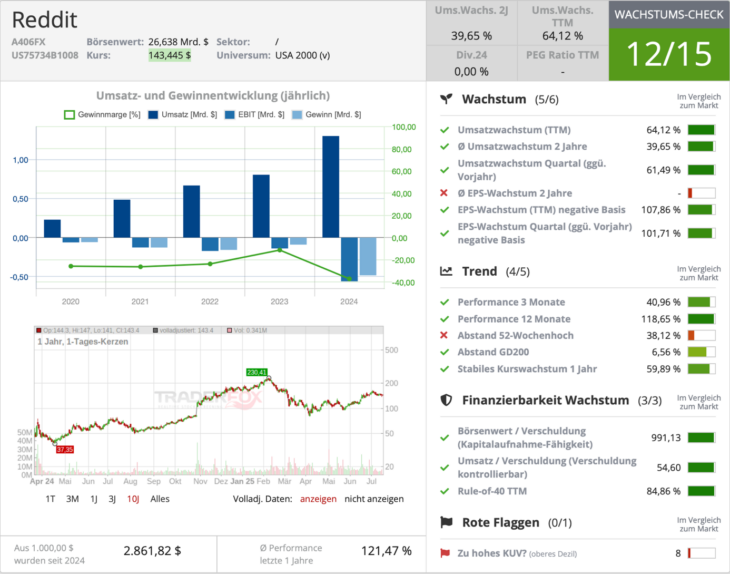The height and width of the screenshot is (574, 730).
Task: Select the 10J chart timeframe
Action: (x=133, y=499)
